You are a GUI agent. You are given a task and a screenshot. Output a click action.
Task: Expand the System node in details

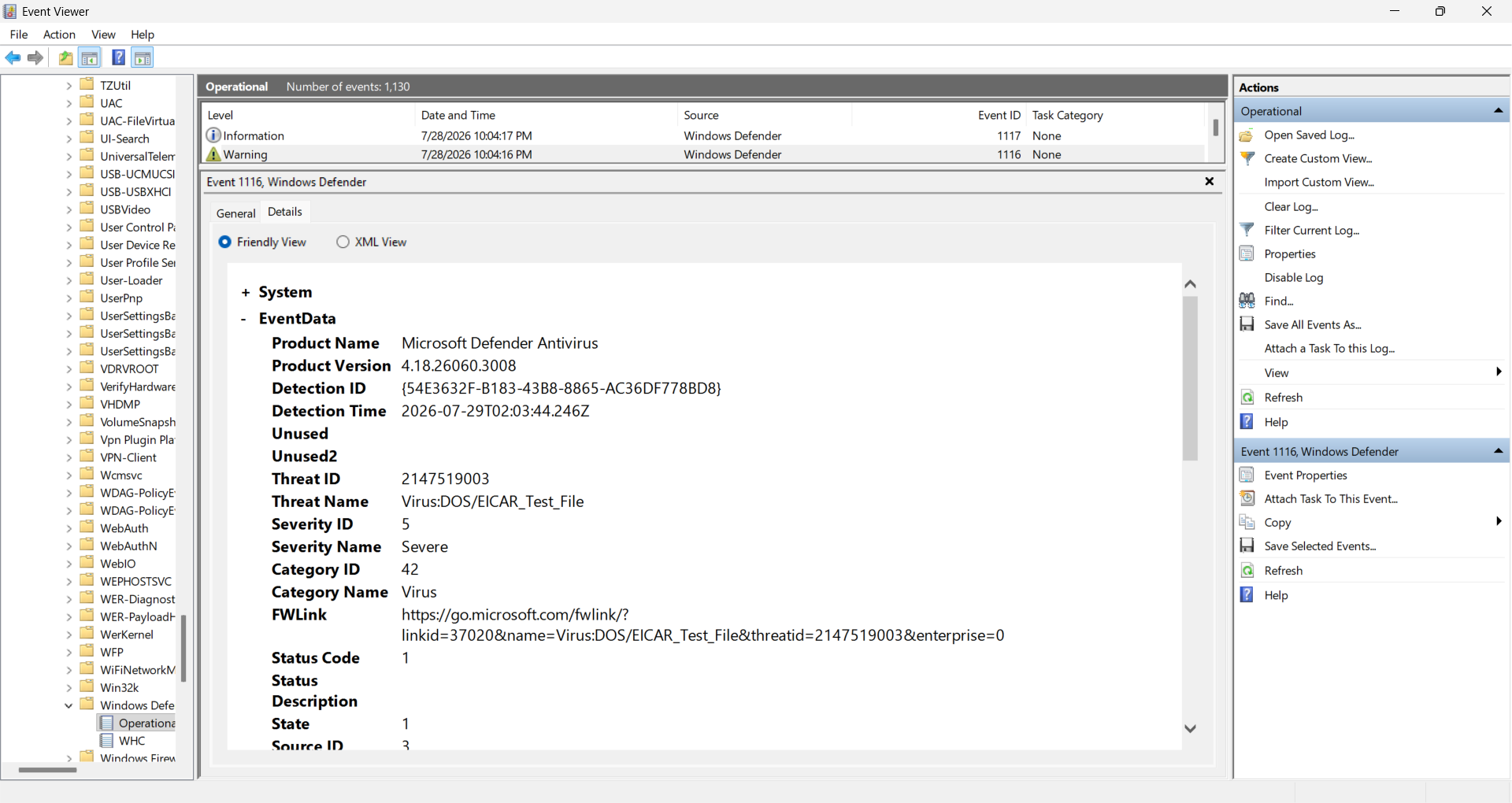point(246,293)
